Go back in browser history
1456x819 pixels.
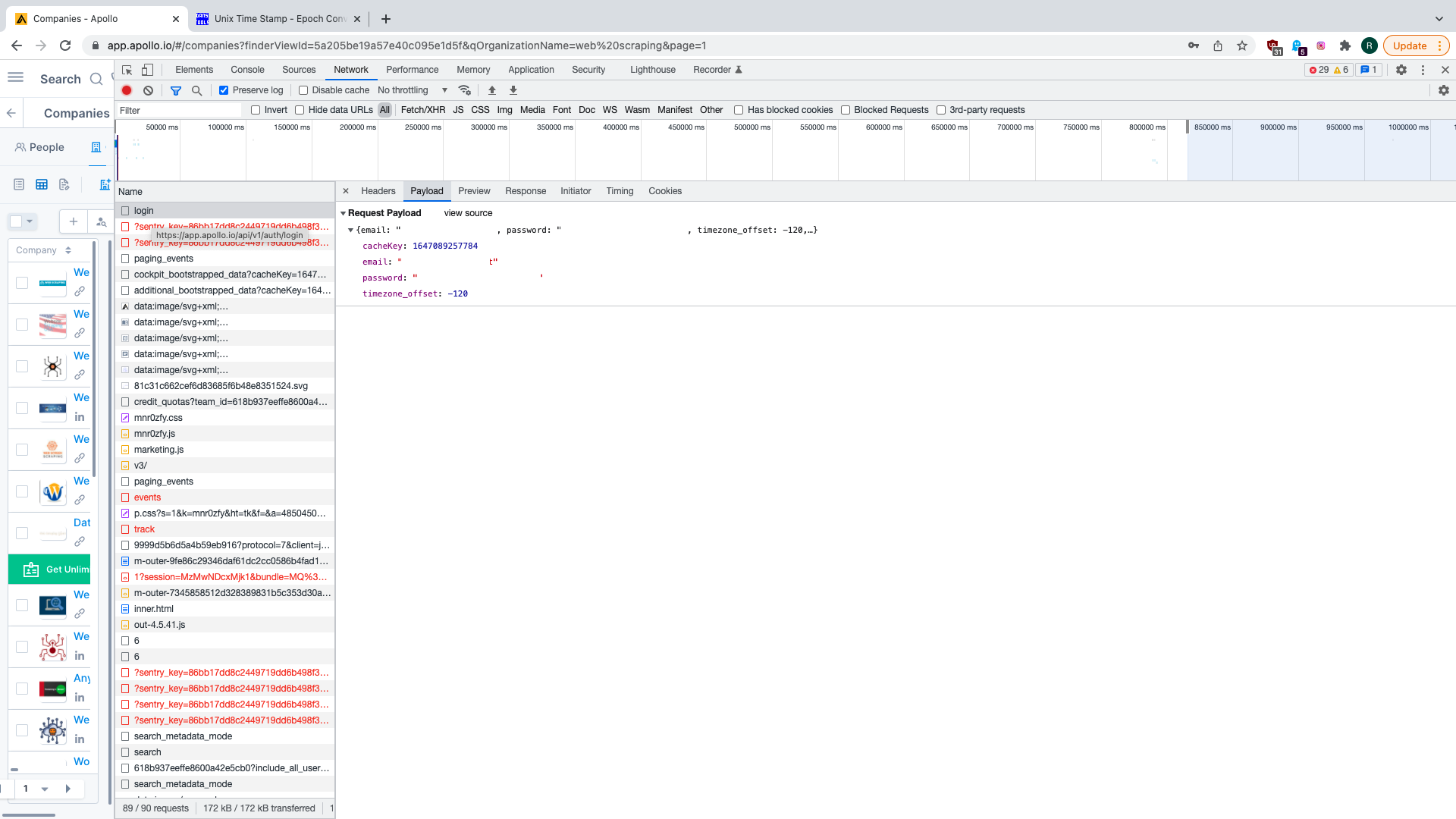(x=17, y=45)
